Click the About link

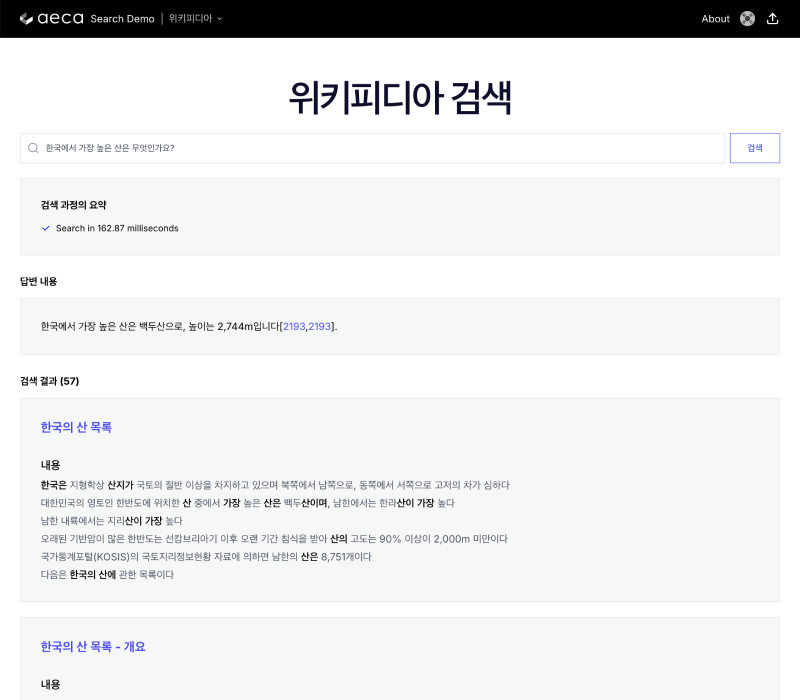pyautogui.click(x=716, y=18)
